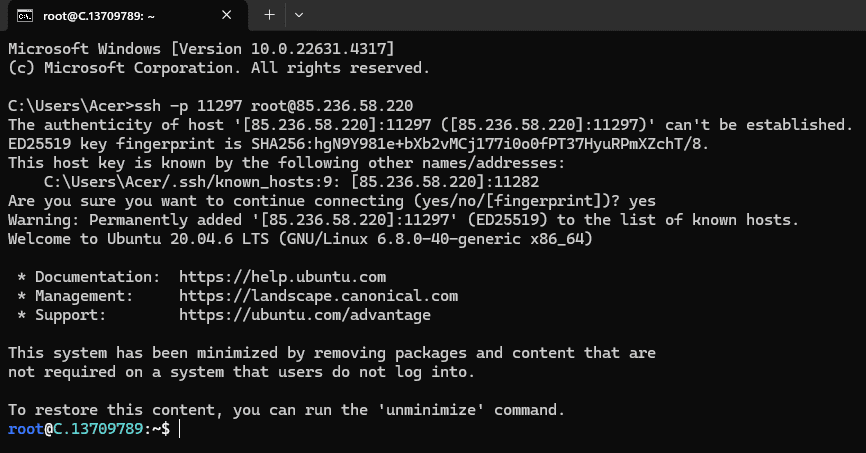Viewport: 866px width, 453px height.
Task: Open the https://ubuntu.com/advantage link
Action: [305, 315]
